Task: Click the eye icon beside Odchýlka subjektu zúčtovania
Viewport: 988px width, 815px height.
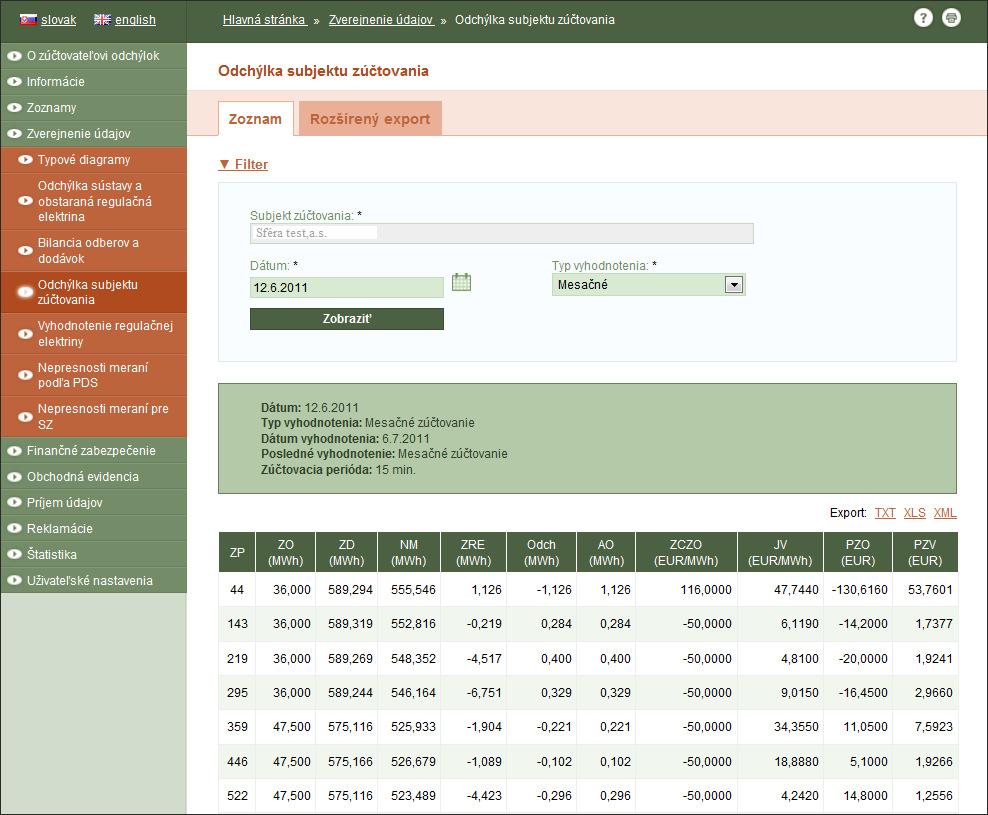Action: click(25, 292)
